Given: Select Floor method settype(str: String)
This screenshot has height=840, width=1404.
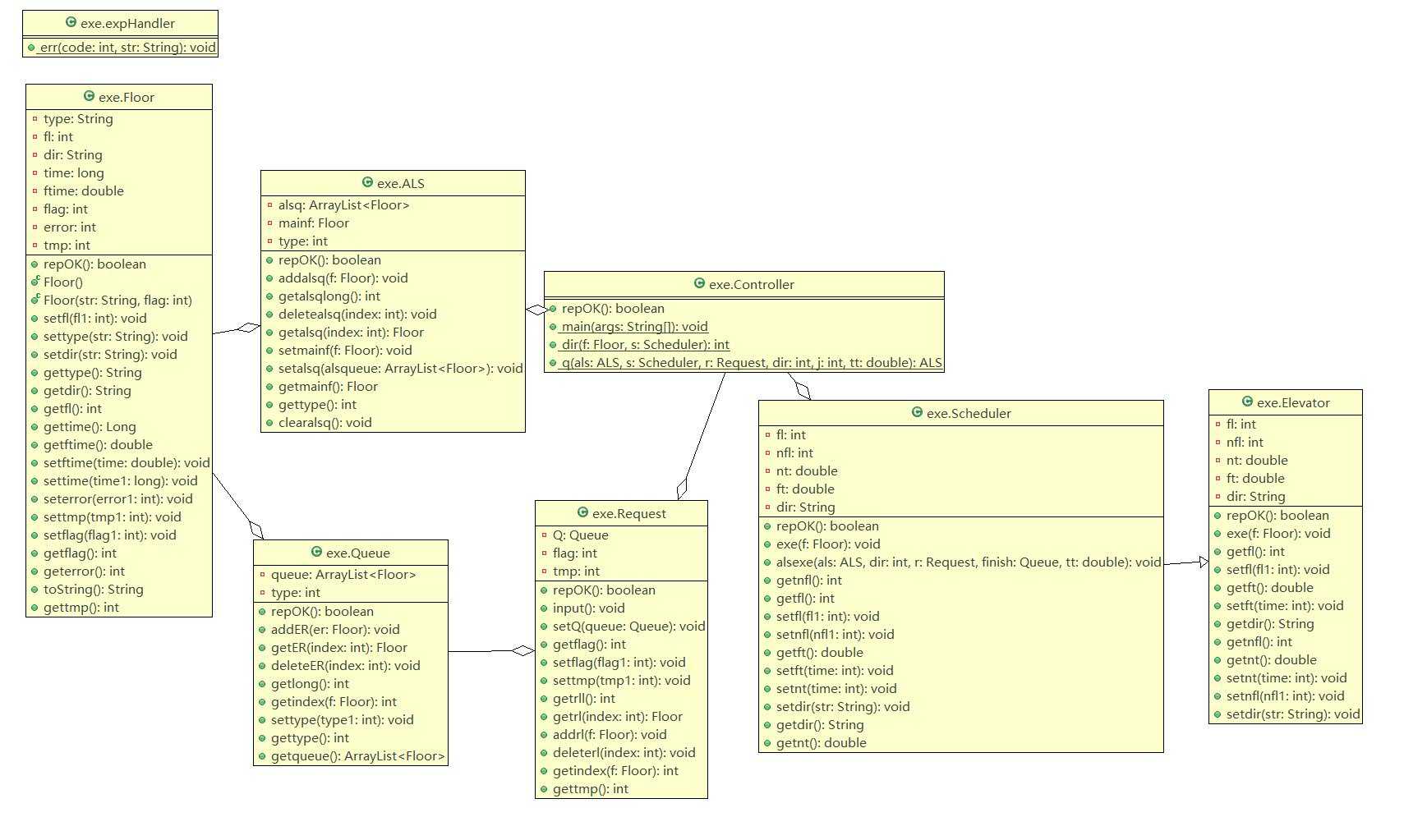Looking at the screenshot, I should [116, 336].
